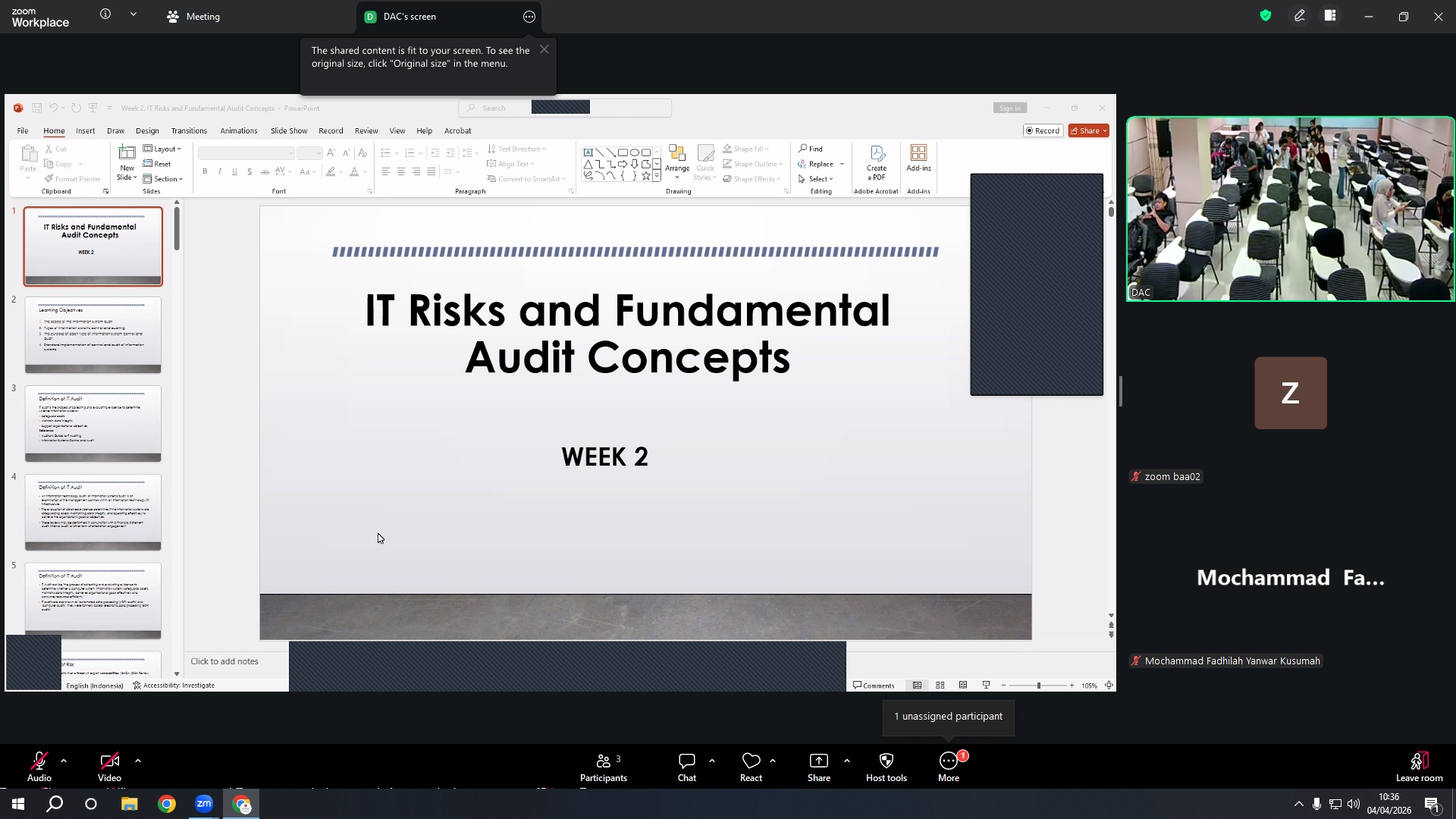Switch to the Slide Show ribbon tab
This screenshot has height=819, width=1456.
(289, 131)
